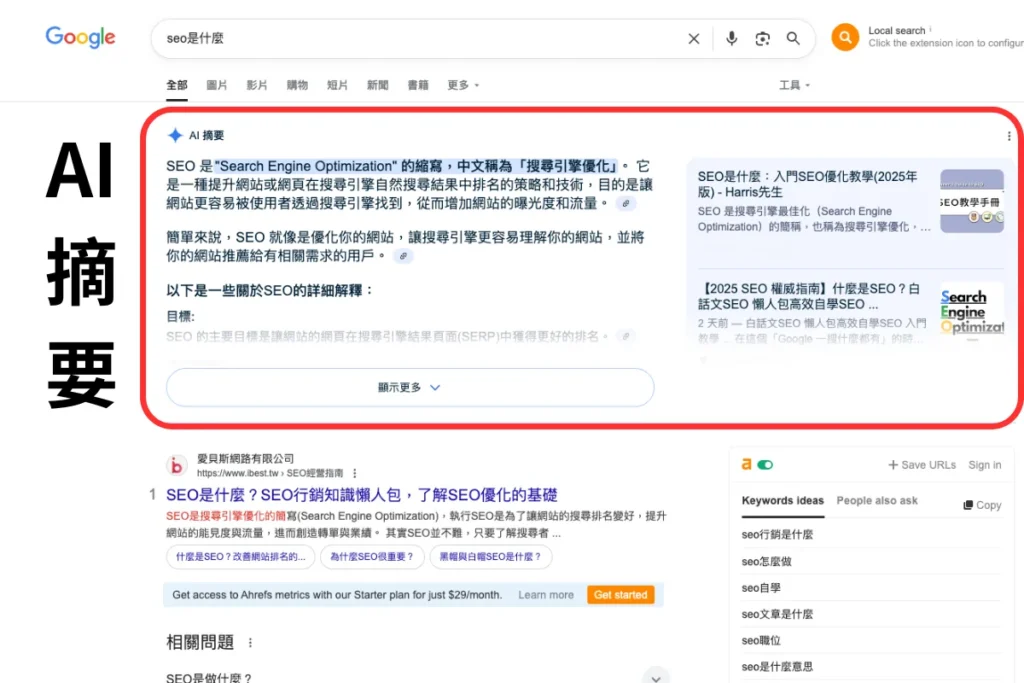Screen dimensions: 1024x683
Task: Open Google Lens image search icon
Action: tap(762, 39)
